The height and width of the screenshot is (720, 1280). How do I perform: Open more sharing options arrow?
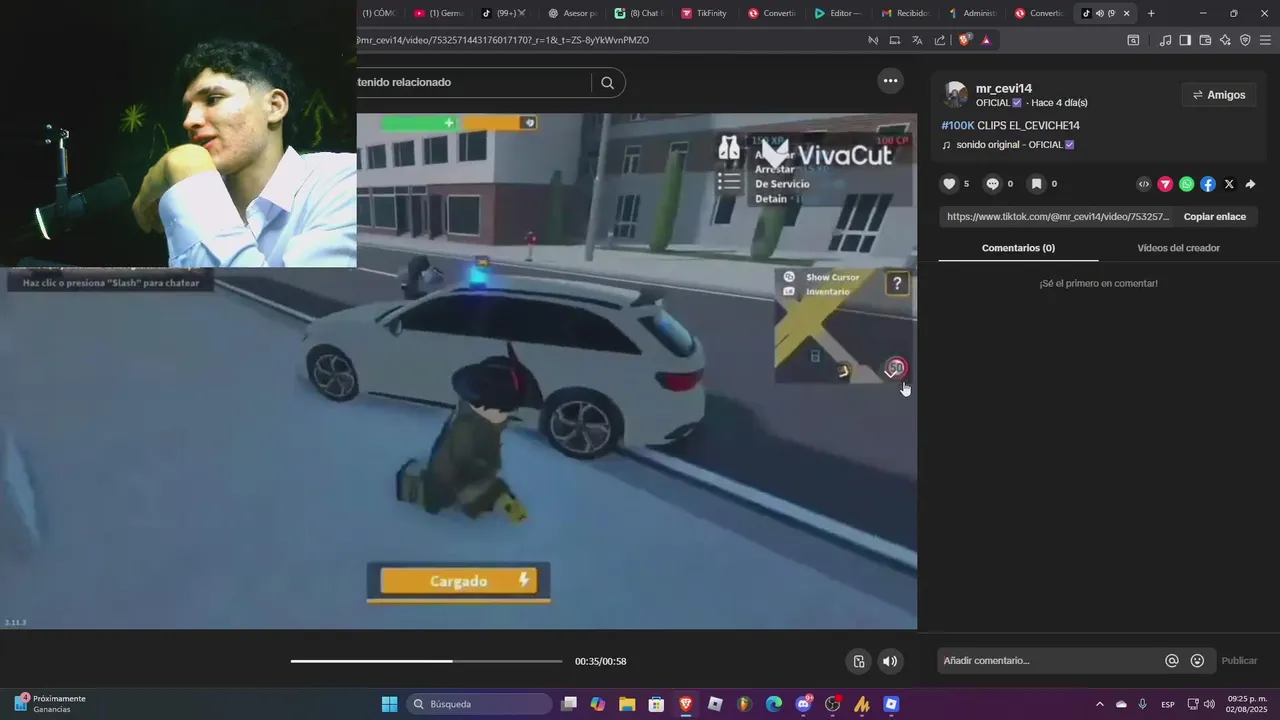1250,184
